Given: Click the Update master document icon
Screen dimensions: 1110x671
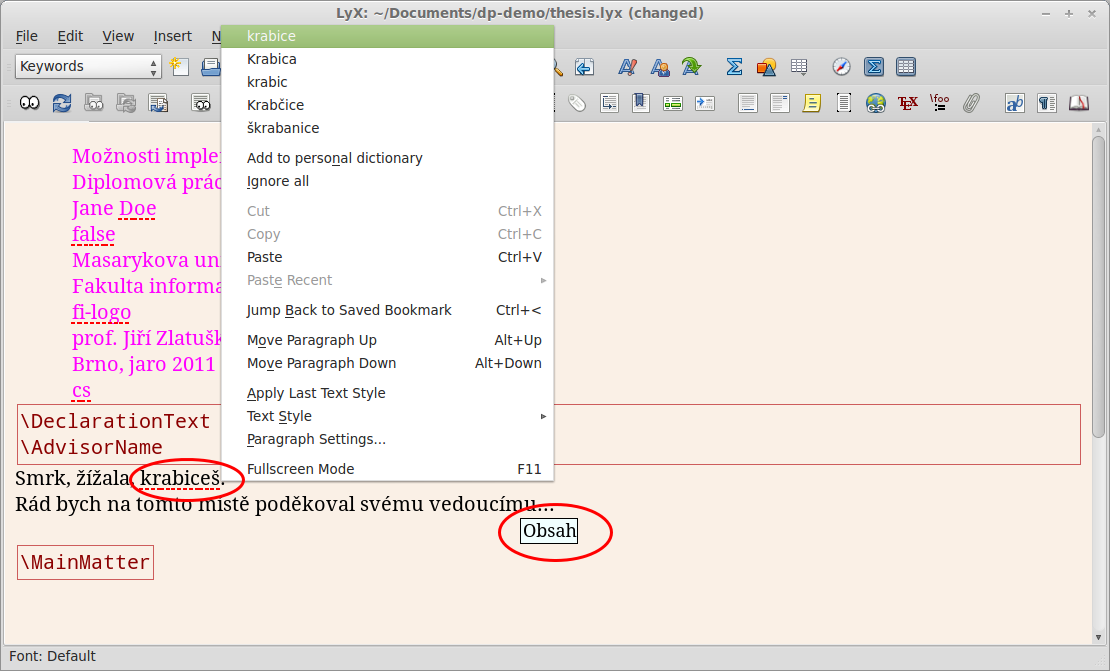Looking at the screenshot, I should (x=126, y=103).
